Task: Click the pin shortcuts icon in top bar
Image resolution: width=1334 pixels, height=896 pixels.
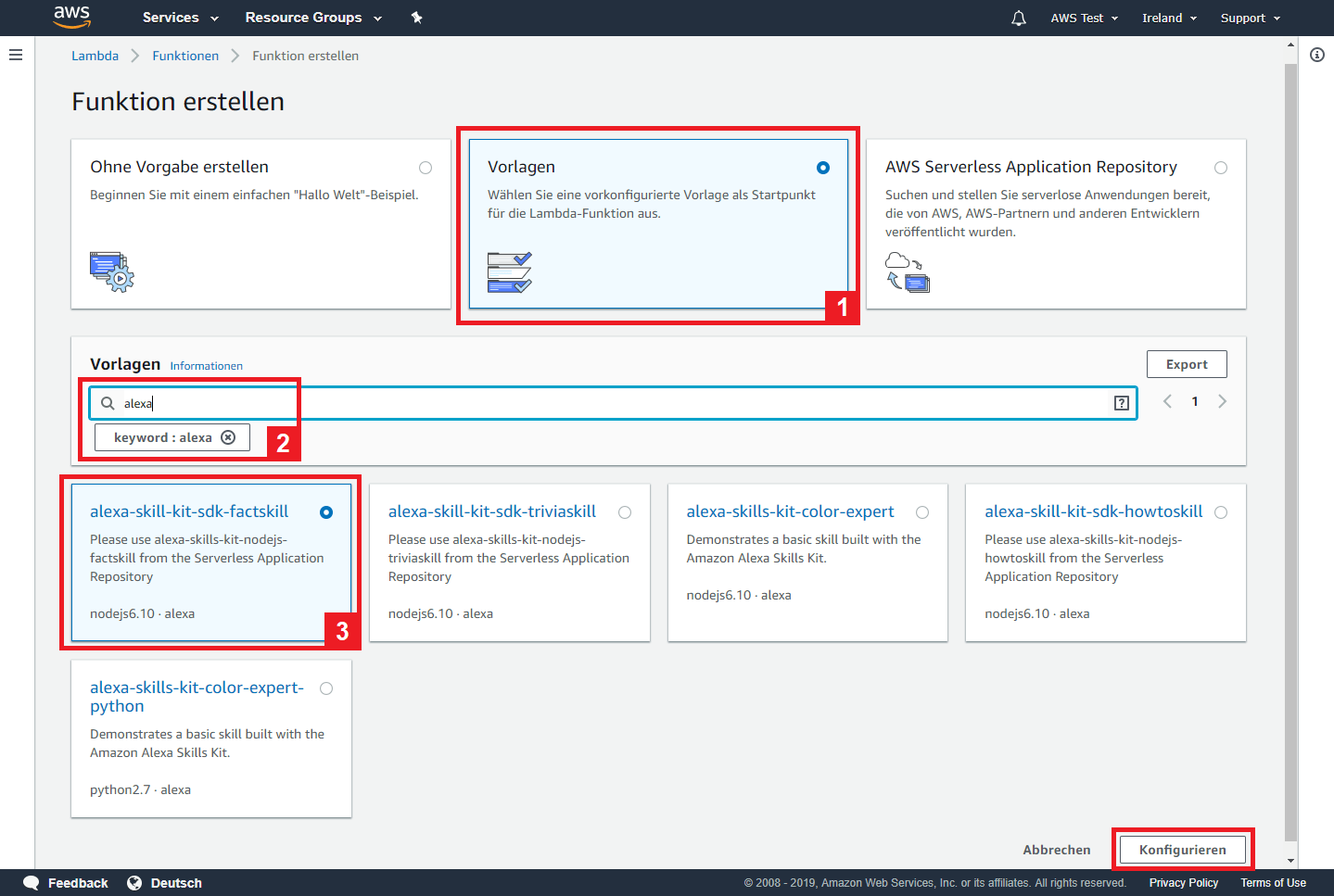Action: [416, 18]
